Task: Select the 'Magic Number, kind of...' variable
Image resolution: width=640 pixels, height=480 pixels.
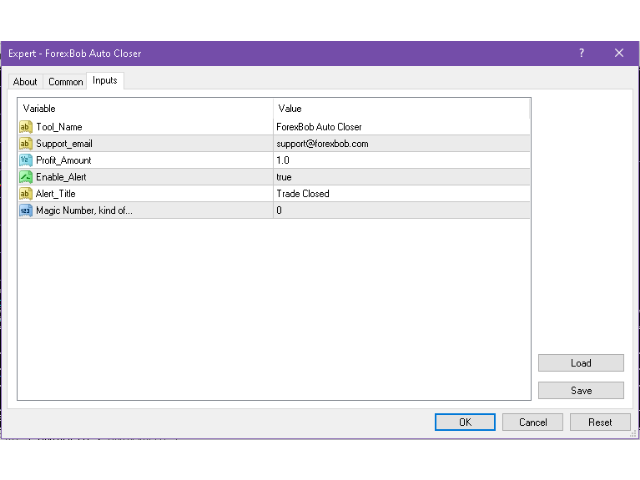Action: [x=84, y=211]
